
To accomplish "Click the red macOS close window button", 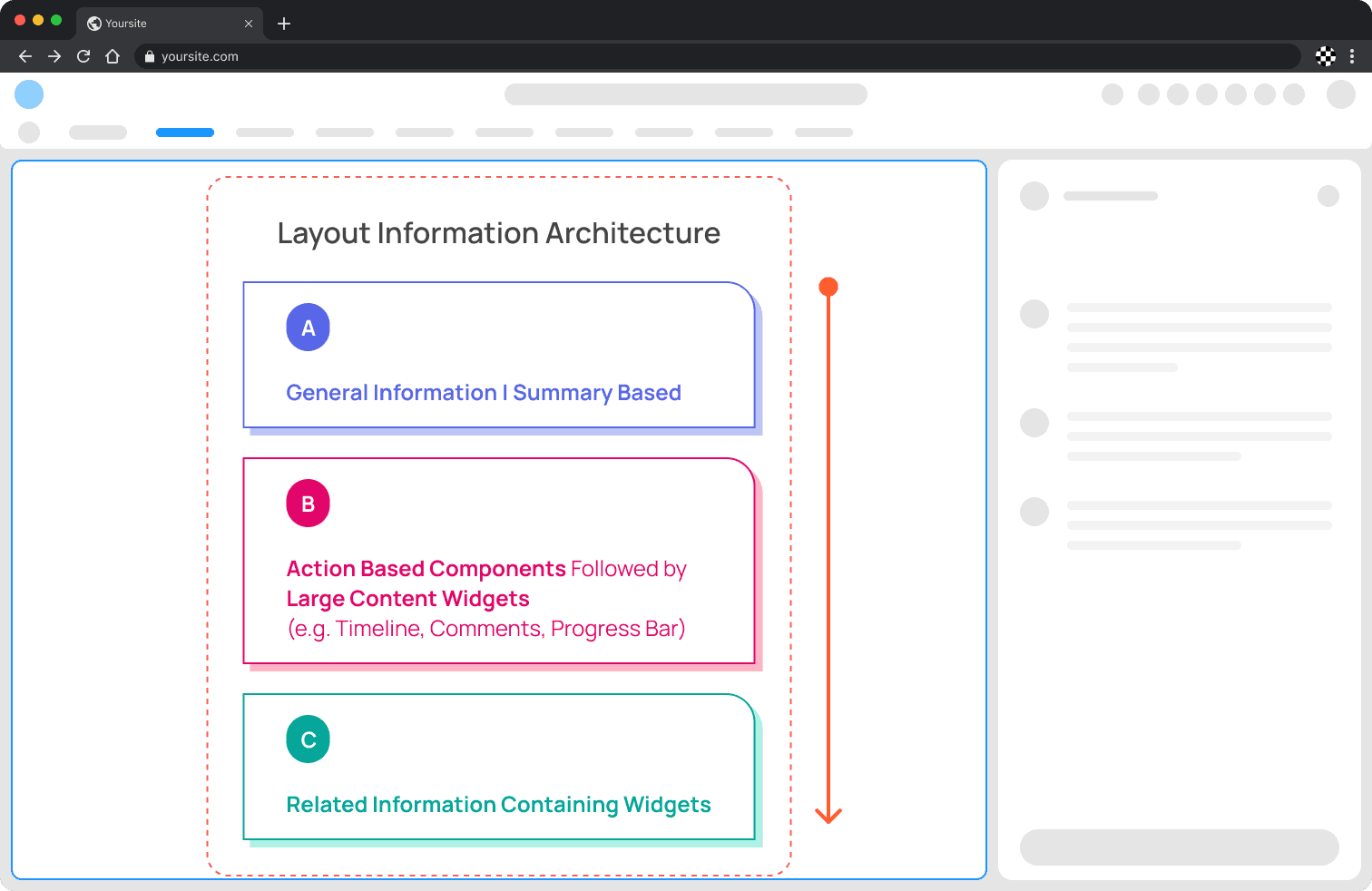I will point(20,20).
